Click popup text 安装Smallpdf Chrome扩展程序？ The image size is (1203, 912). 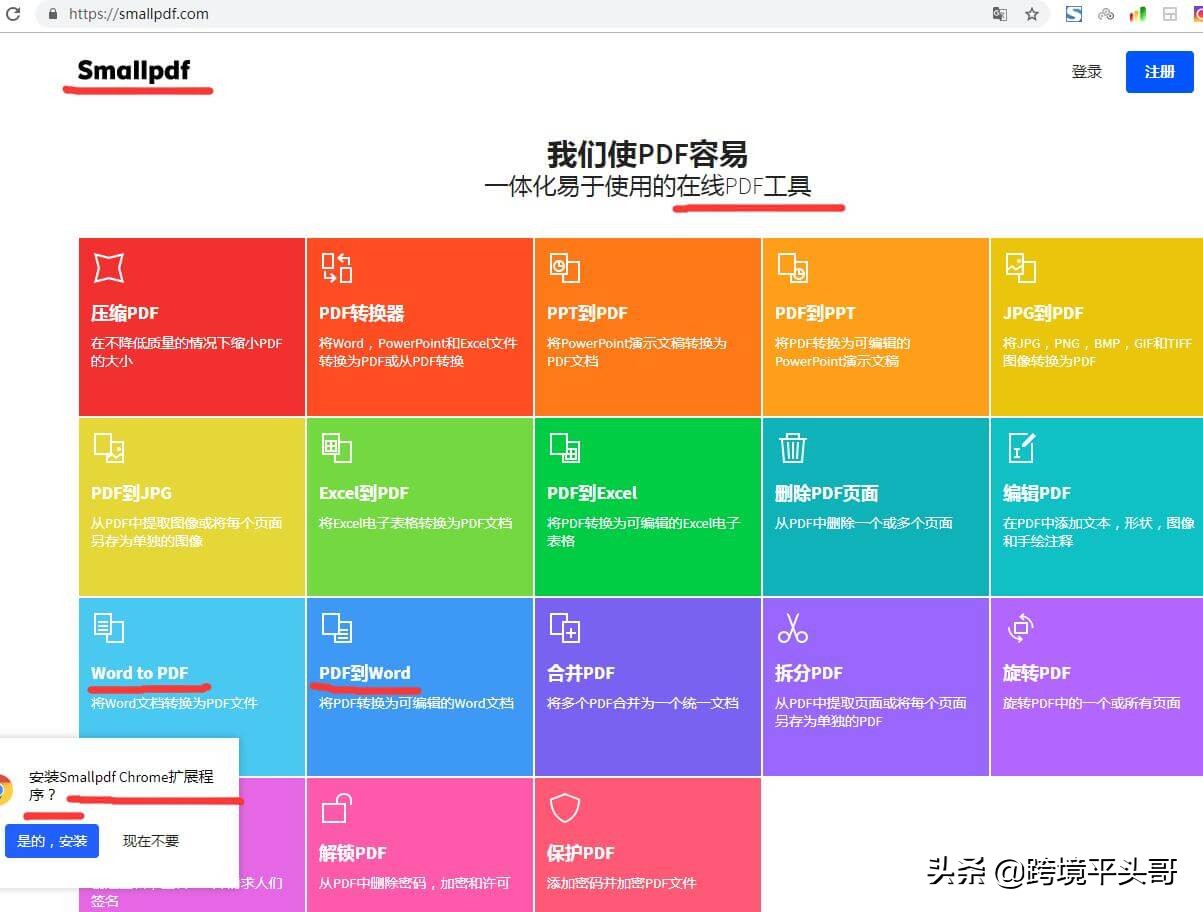coord(121,786)
